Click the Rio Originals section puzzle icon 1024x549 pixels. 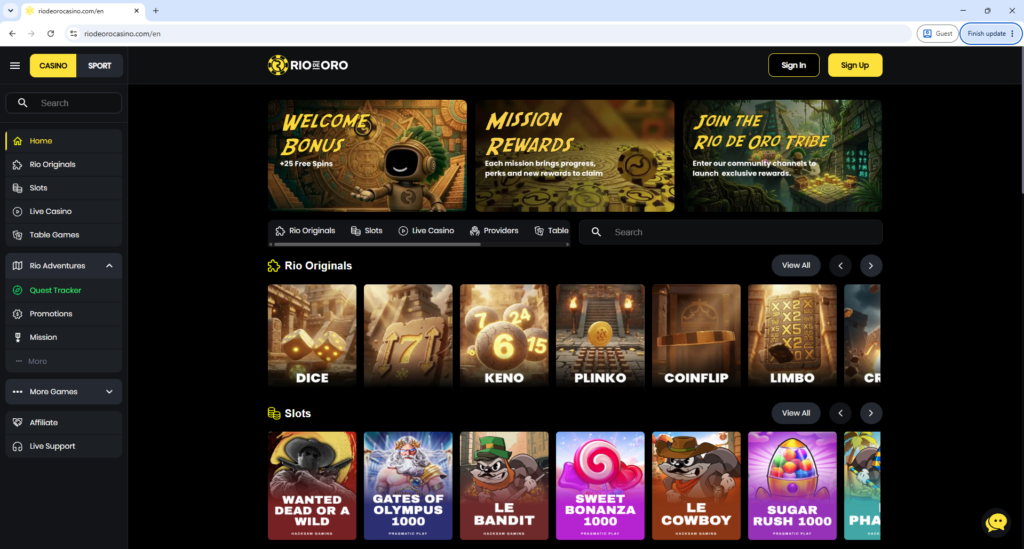click(274, 266)
